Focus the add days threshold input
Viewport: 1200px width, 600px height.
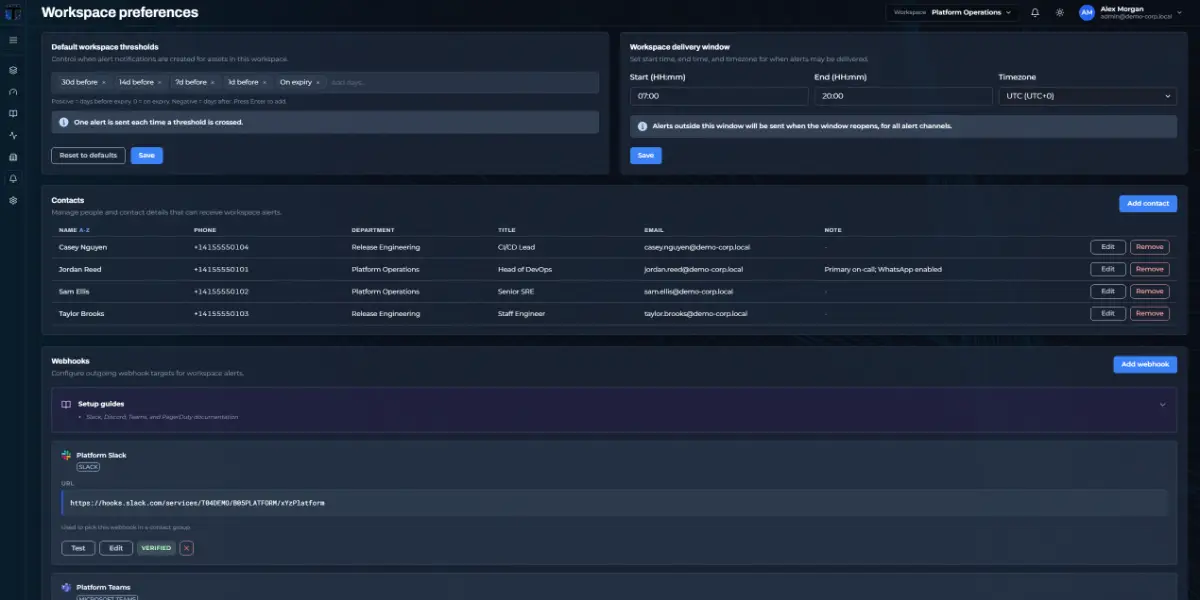click(x=460, y=82)
